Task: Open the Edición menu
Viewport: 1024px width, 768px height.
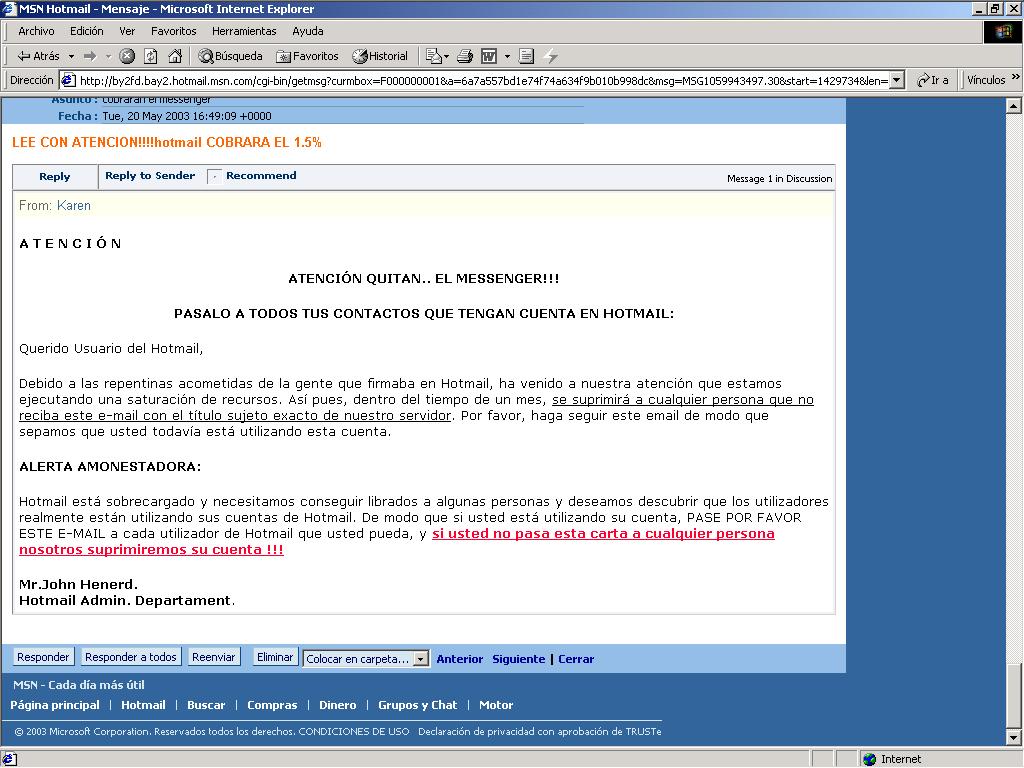Action: tap(87, 31)
